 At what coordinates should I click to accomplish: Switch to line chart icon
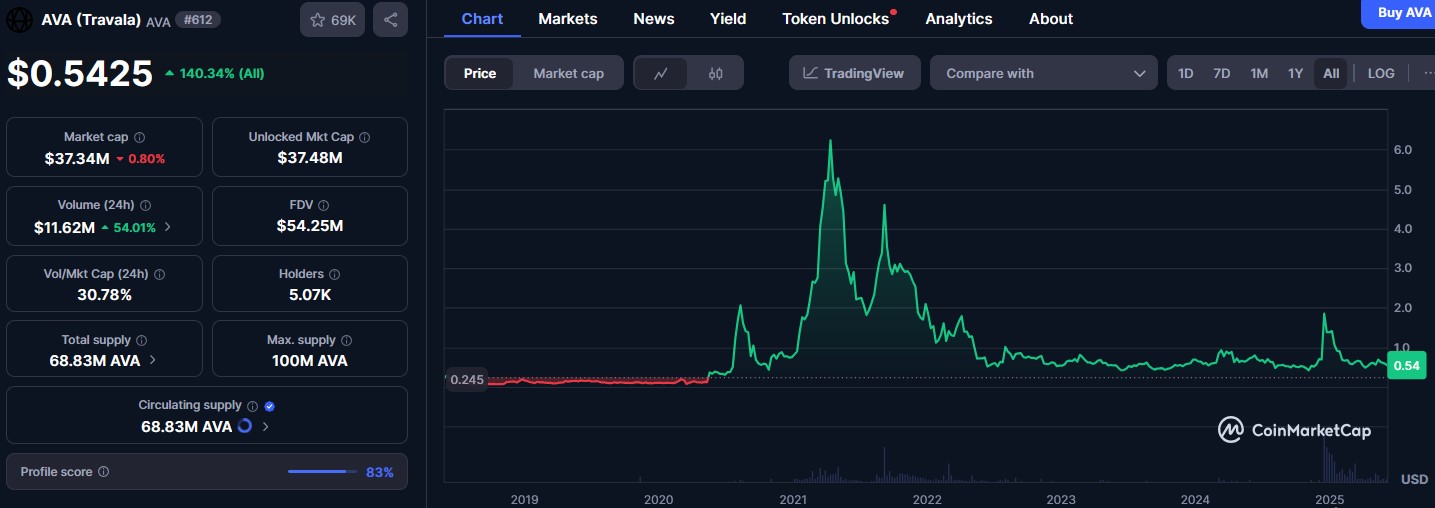click(661, 73)
